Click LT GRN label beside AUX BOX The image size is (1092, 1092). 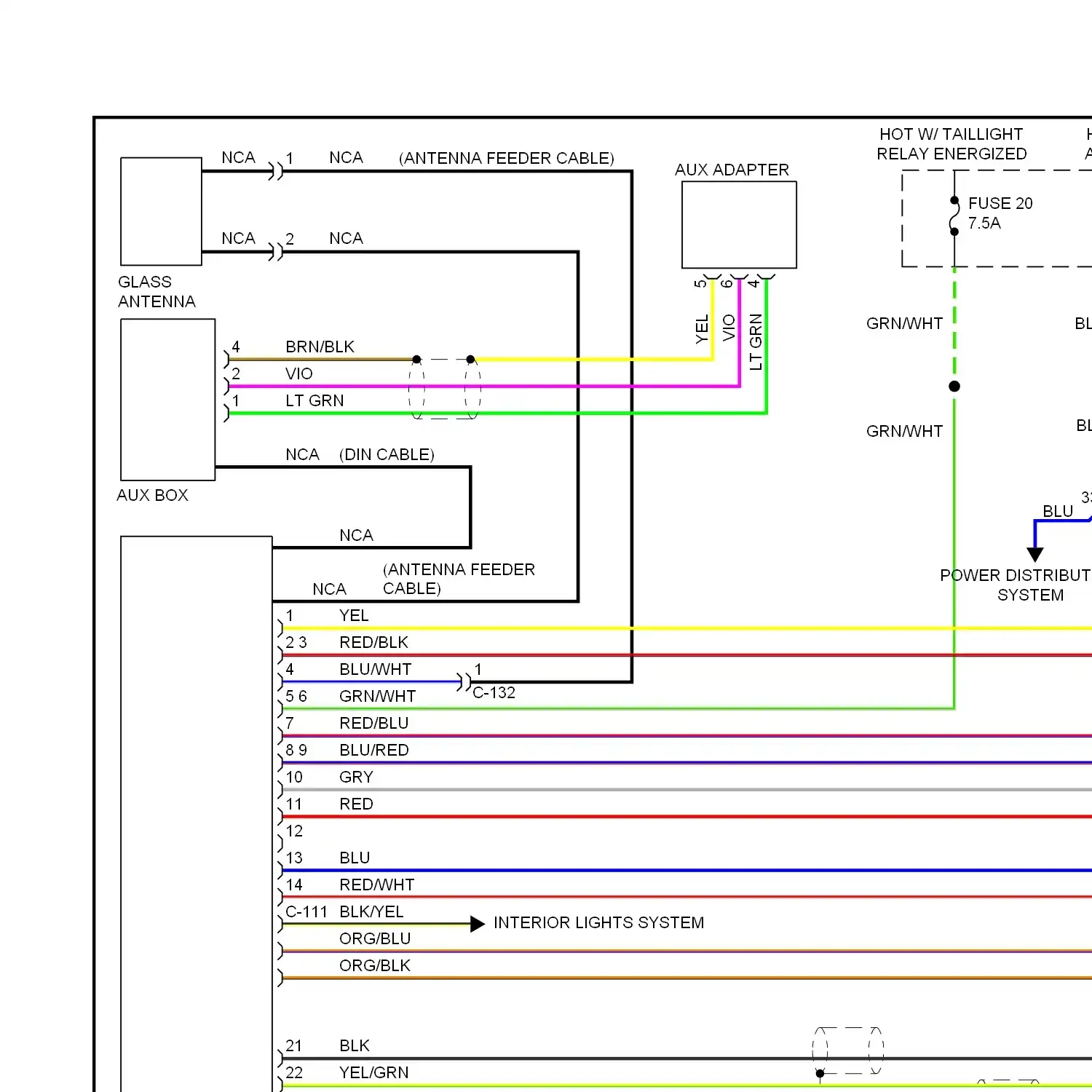[x=314, y=400]
